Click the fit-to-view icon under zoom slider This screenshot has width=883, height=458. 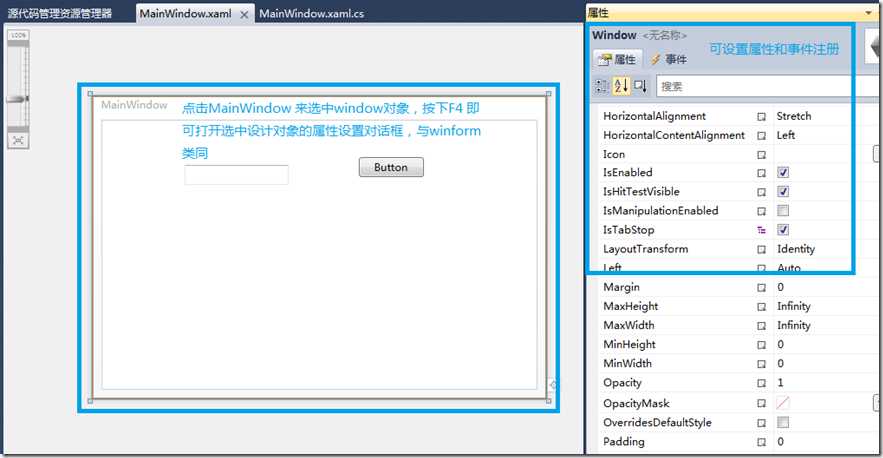point(18,140)
